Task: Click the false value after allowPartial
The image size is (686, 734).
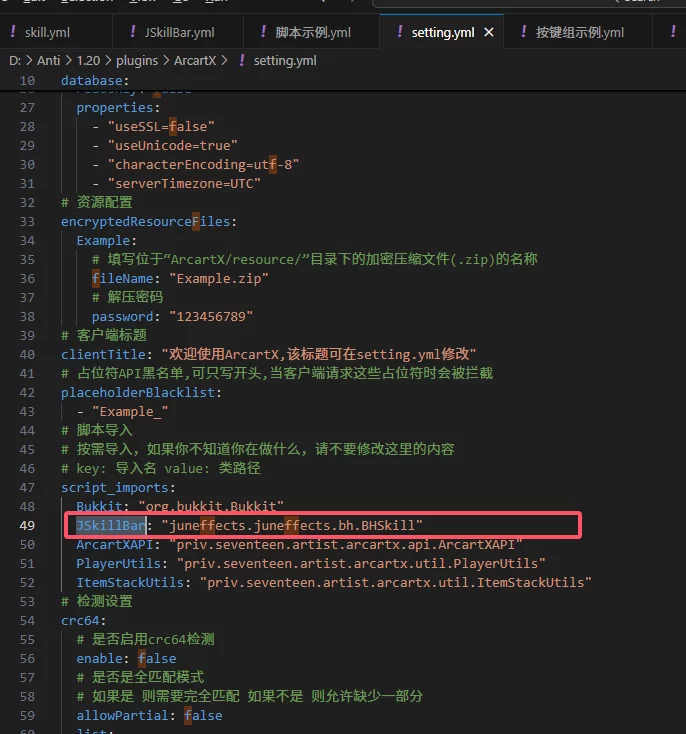Action: [x=203, y=716]
